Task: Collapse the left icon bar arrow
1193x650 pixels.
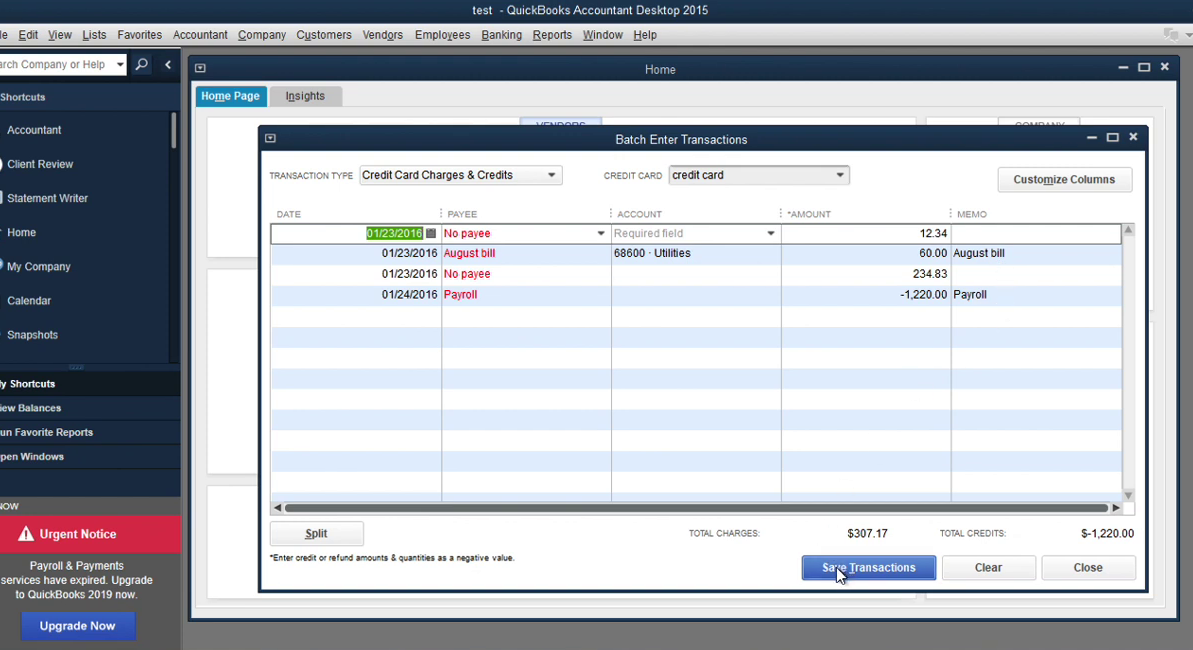Action: pos(168,65)
